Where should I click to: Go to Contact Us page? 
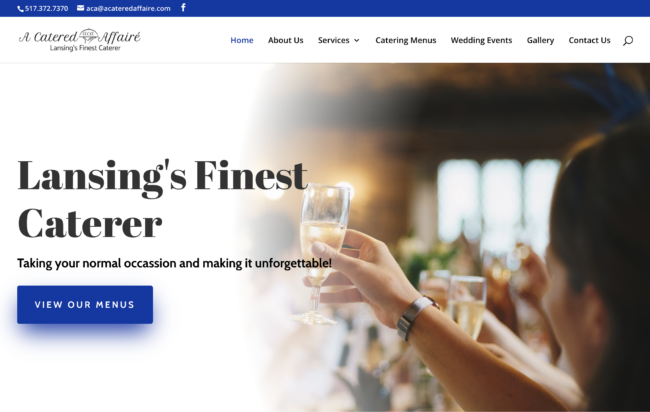tap(589, 40)
